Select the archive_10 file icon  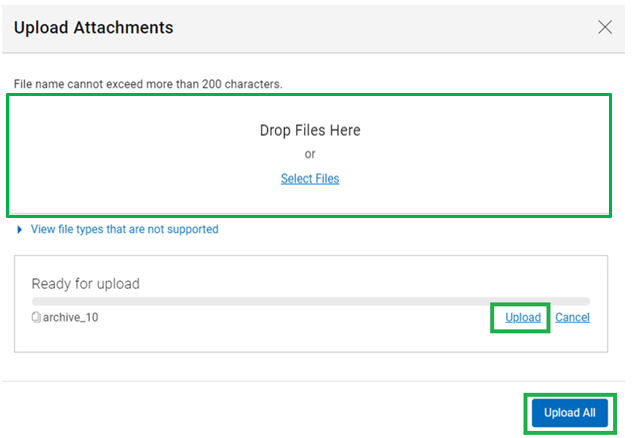36,317
